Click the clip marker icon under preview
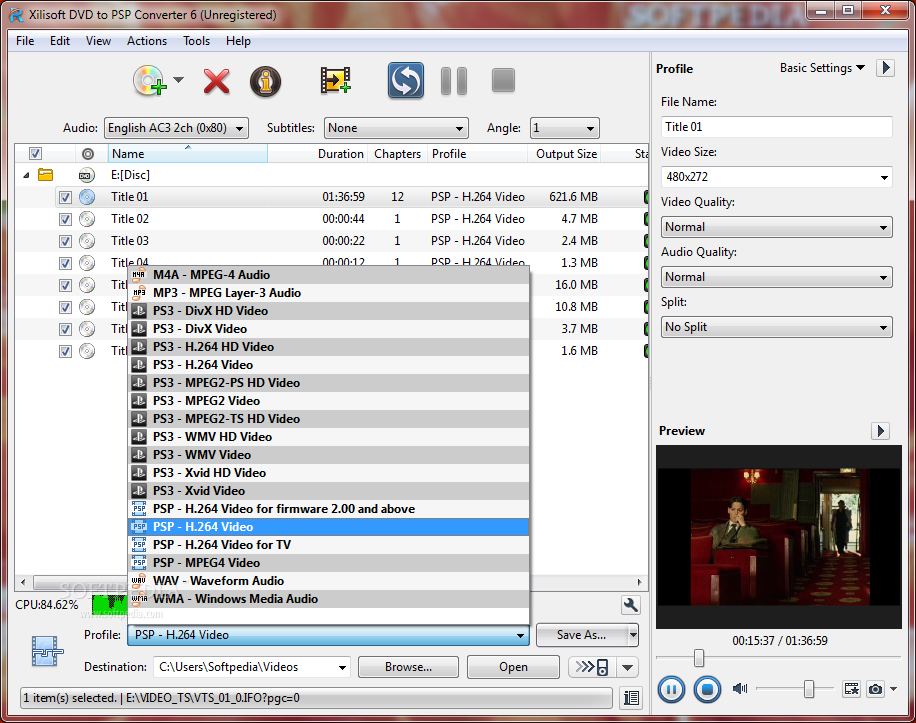916x723 pixels. pyautogui.click(x=852, y=689)
